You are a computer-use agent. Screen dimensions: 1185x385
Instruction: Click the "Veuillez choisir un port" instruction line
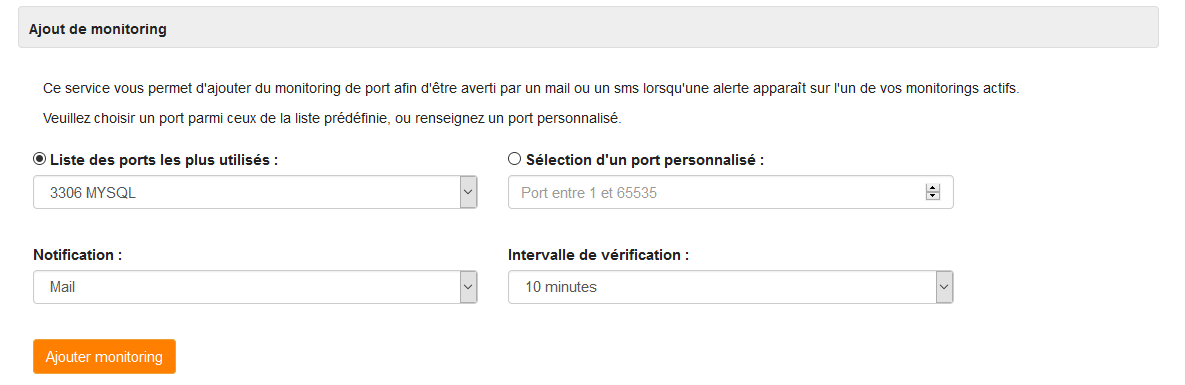333,118
